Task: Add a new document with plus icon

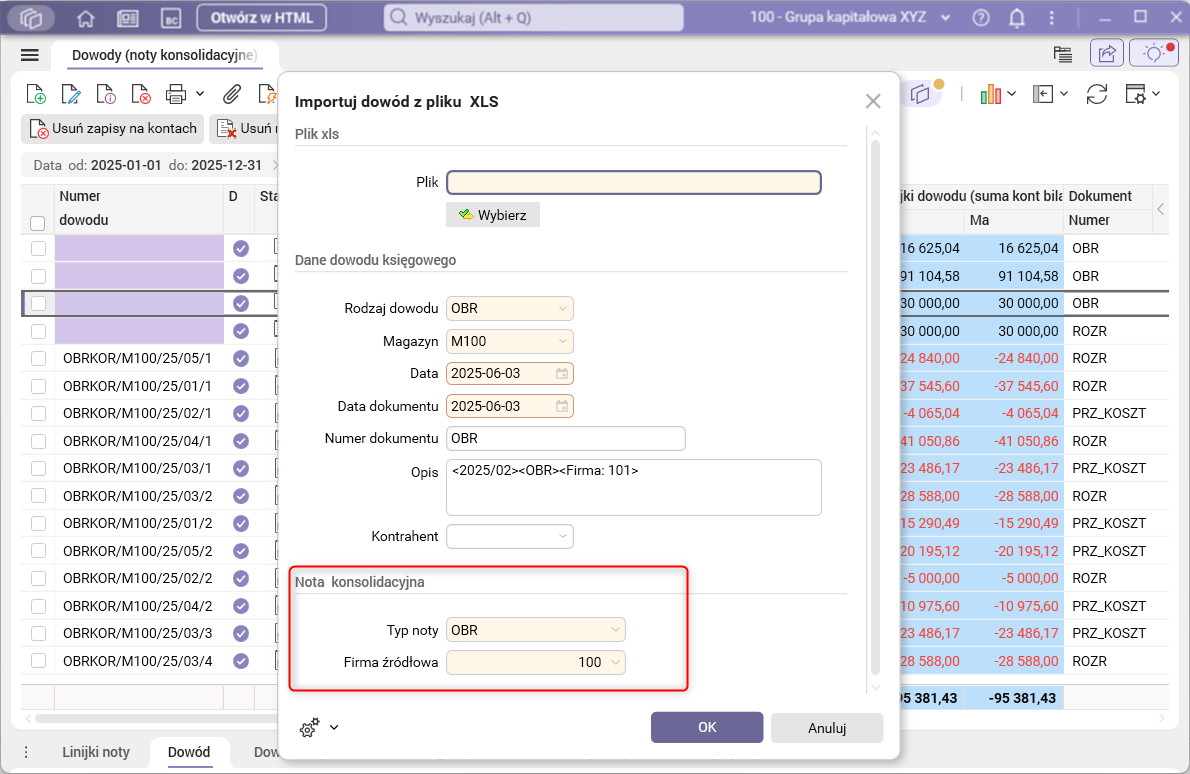Action: click(x=36, y=94)
